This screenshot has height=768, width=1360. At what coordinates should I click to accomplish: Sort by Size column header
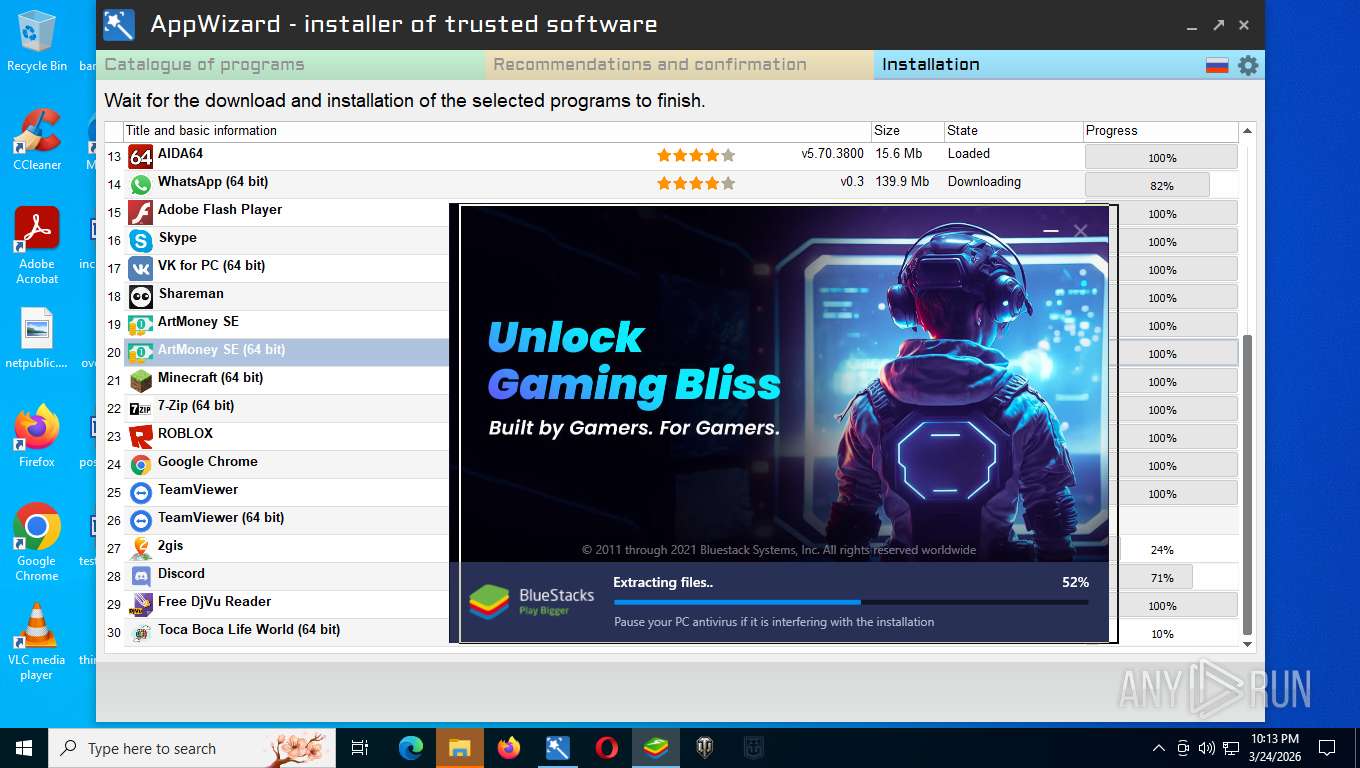coord(907,131)
